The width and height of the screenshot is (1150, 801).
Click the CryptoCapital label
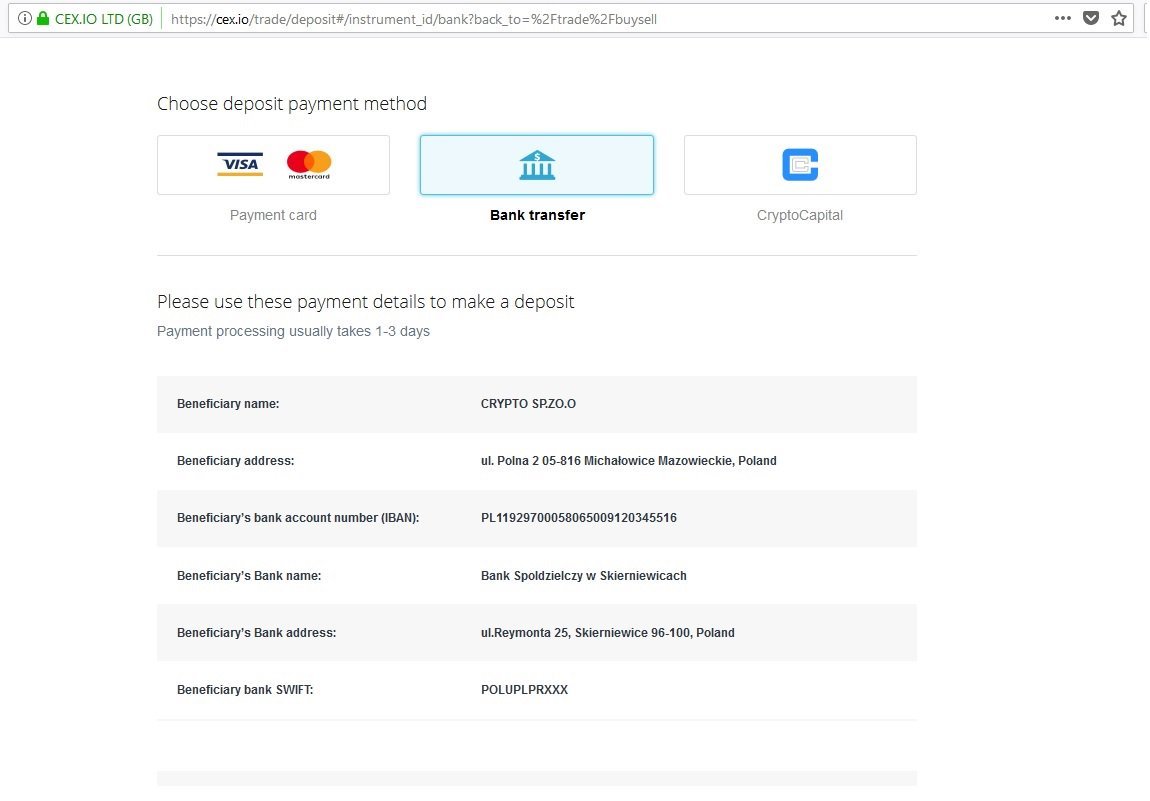click(x=800, y=215)
